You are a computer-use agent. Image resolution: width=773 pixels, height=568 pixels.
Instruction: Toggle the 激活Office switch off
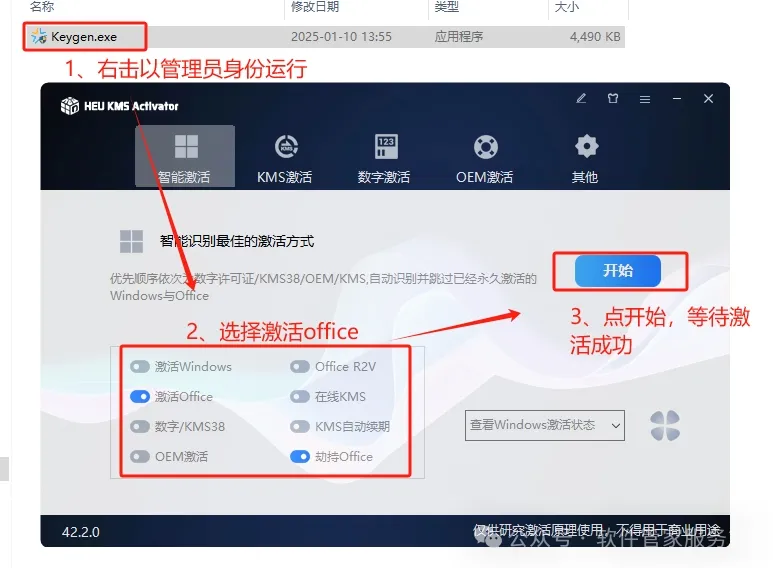point(140,397)
